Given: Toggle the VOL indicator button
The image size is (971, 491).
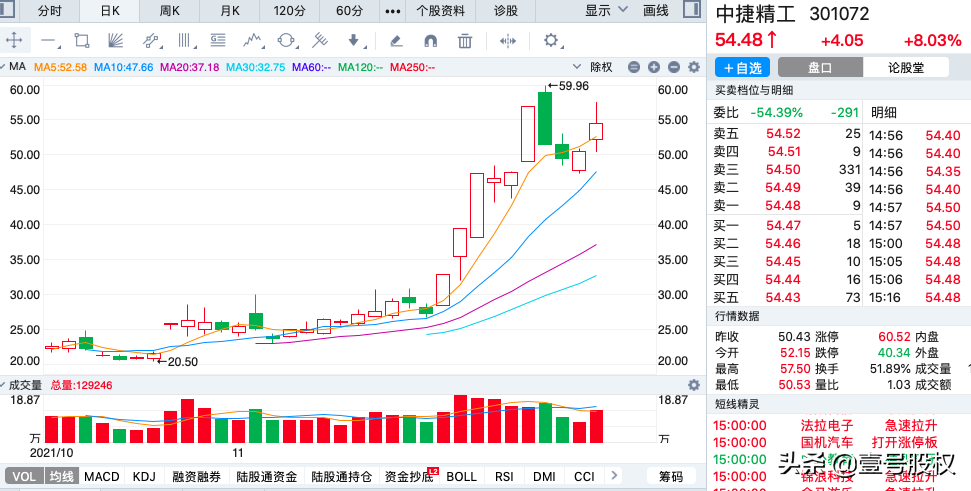Looking at the screenshot, I should pyautogui.click(x=24, y=476).
